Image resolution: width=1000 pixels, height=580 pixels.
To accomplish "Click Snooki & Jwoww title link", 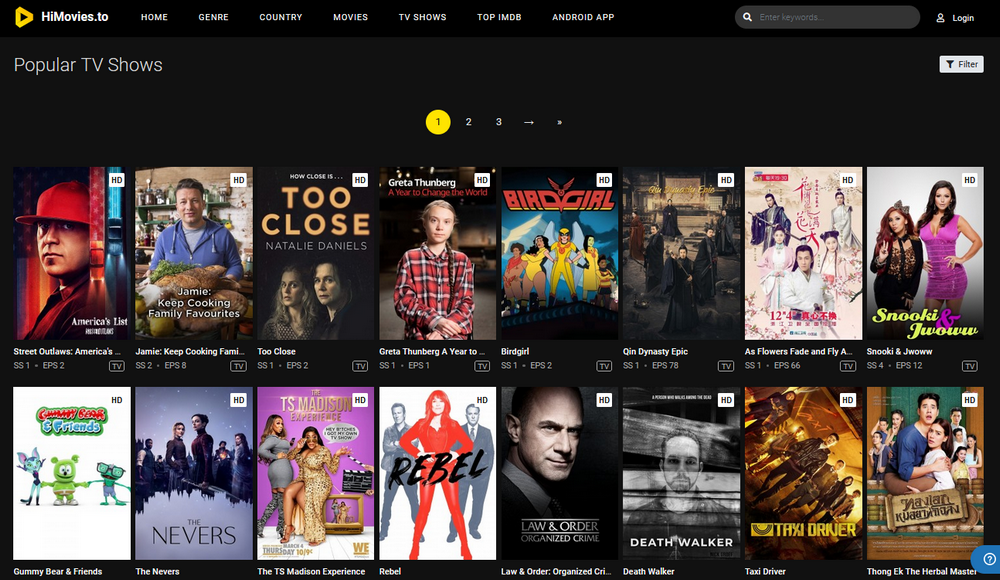I will pyautogui.click(x=899, y=352).
